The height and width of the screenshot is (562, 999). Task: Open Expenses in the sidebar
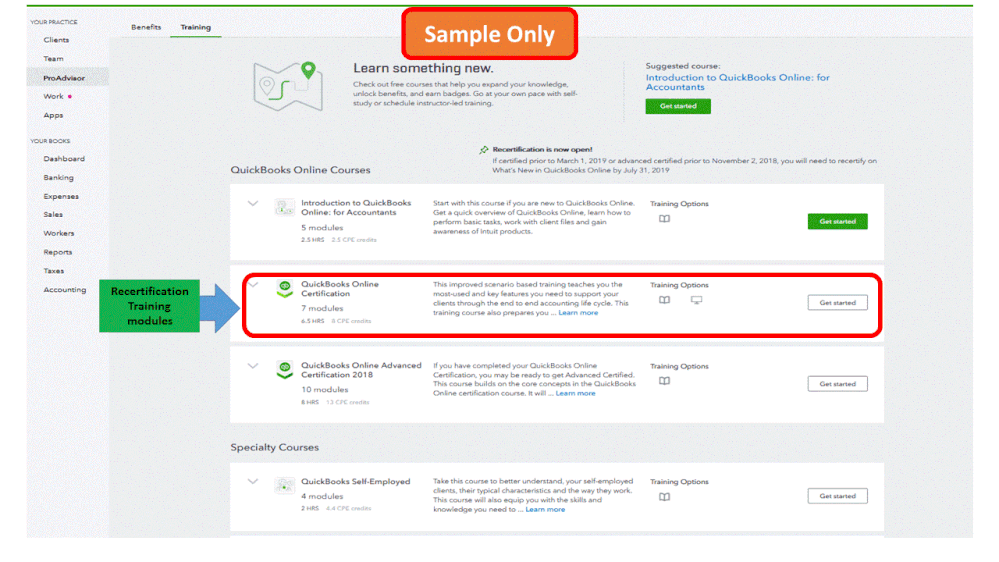61,196
